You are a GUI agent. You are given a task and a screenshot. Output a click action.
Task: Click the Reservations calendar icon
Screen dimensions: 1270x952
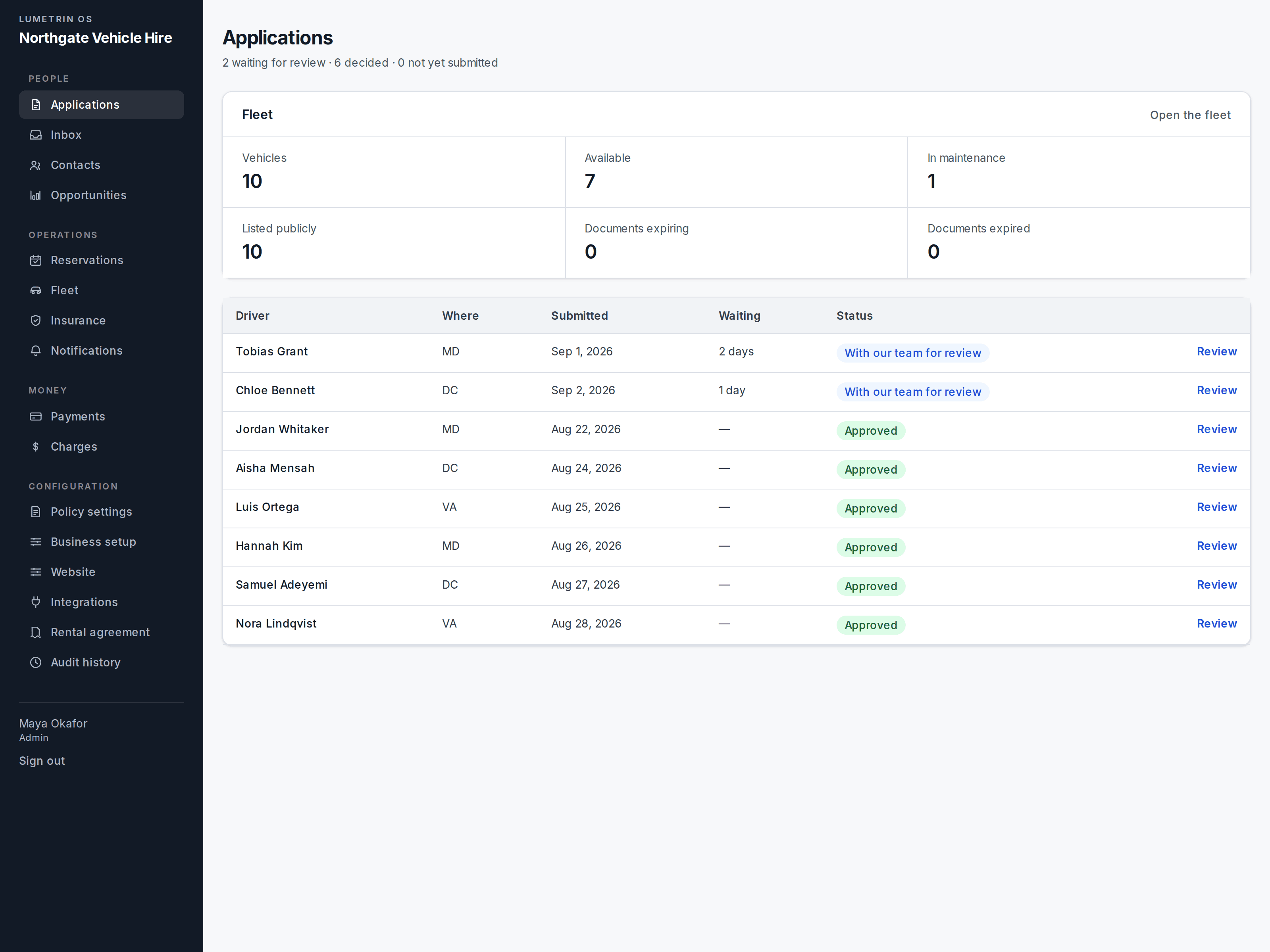[36, 261]
